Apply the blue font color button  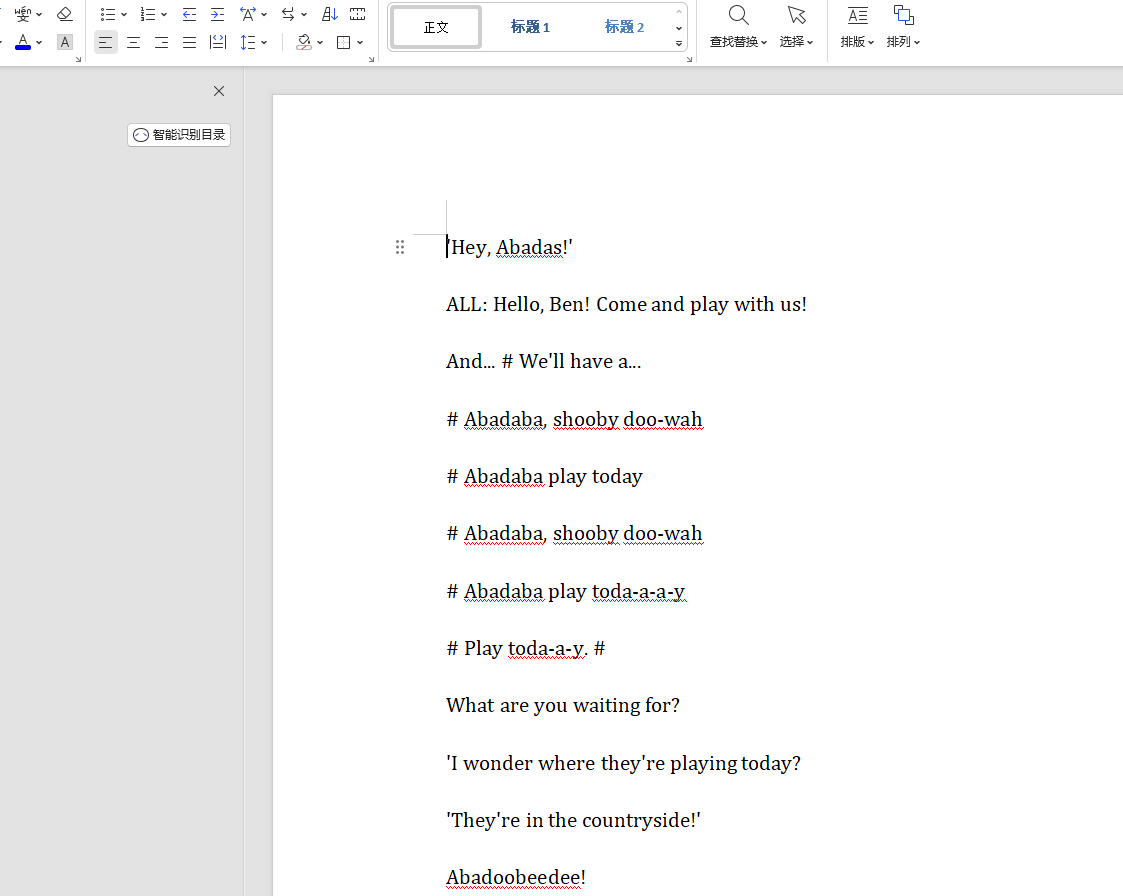tap(23, 42)
